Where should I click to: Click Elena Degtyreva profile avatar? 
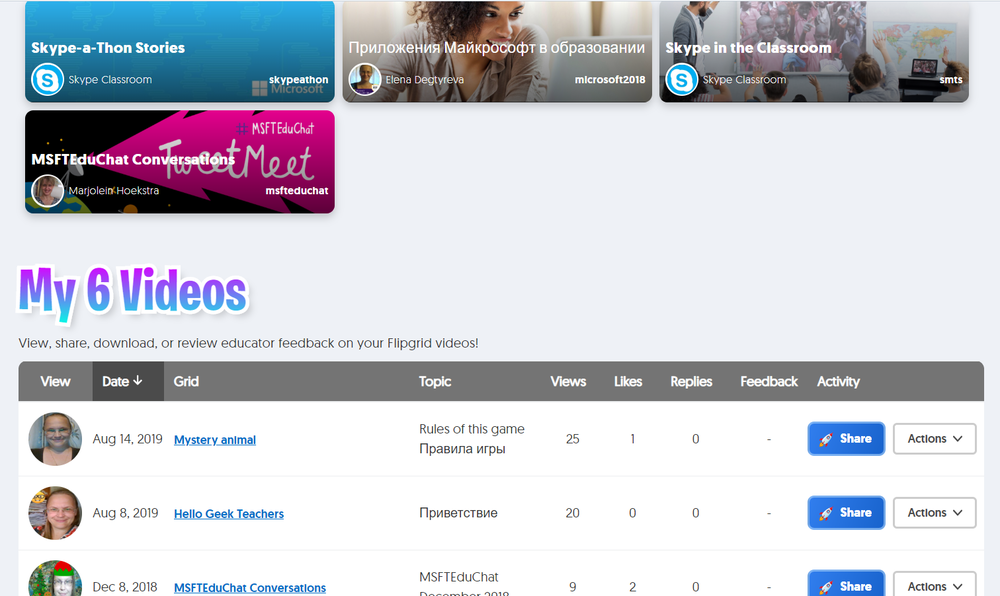pyautogui.click(x=365, y=80)
